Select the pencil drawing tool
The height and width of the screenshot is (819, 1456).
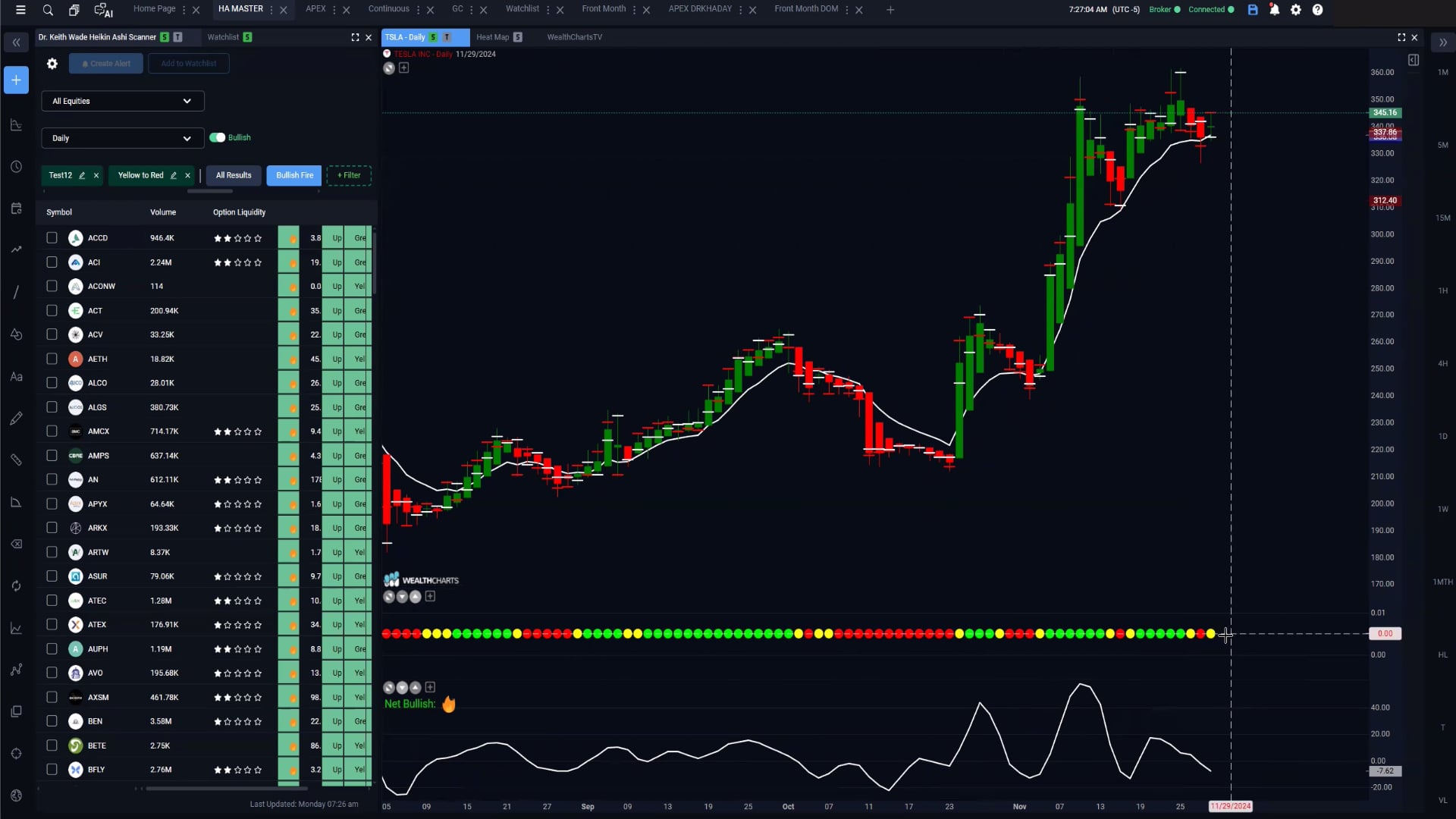(16, 418)
